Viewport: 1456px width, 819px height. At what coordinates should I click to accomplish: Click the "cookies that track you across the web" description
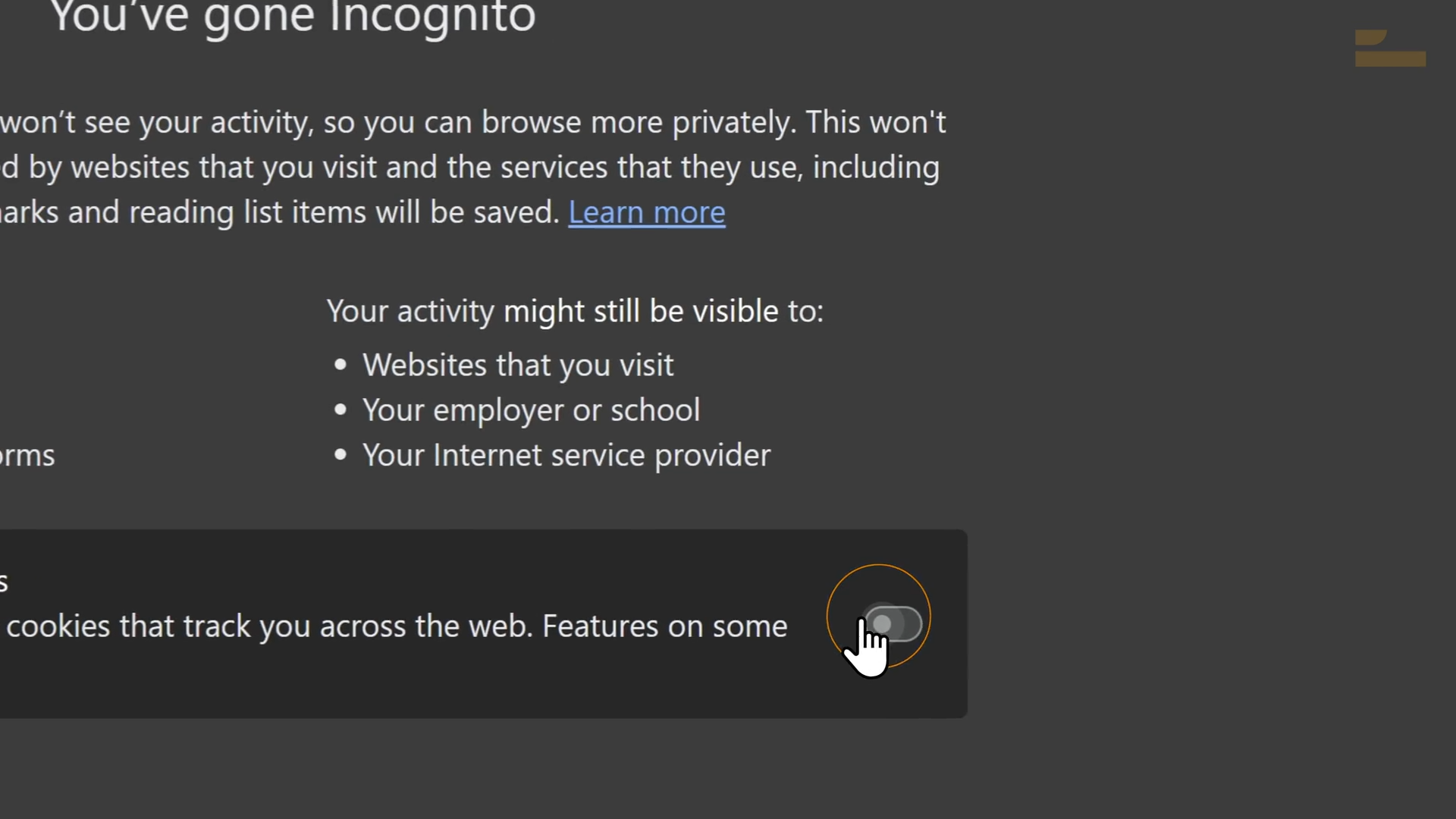tap(270, 626)
